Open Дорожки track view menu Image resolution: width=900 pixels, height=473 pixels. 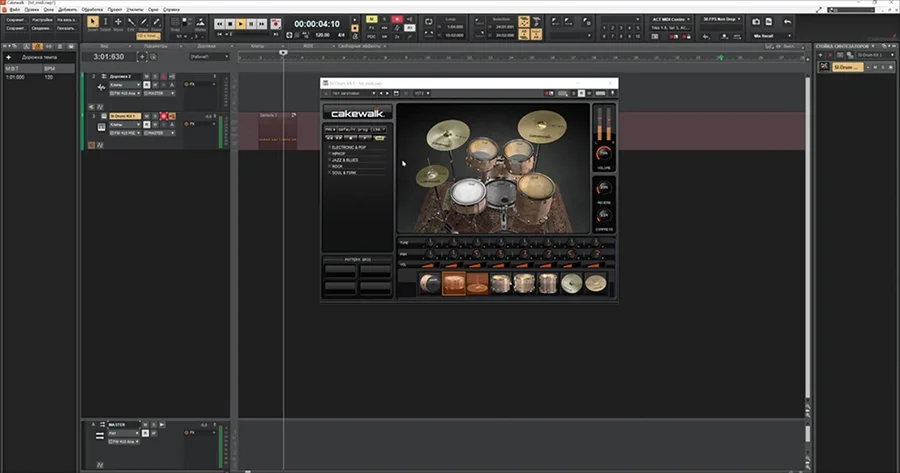point(207,46)
